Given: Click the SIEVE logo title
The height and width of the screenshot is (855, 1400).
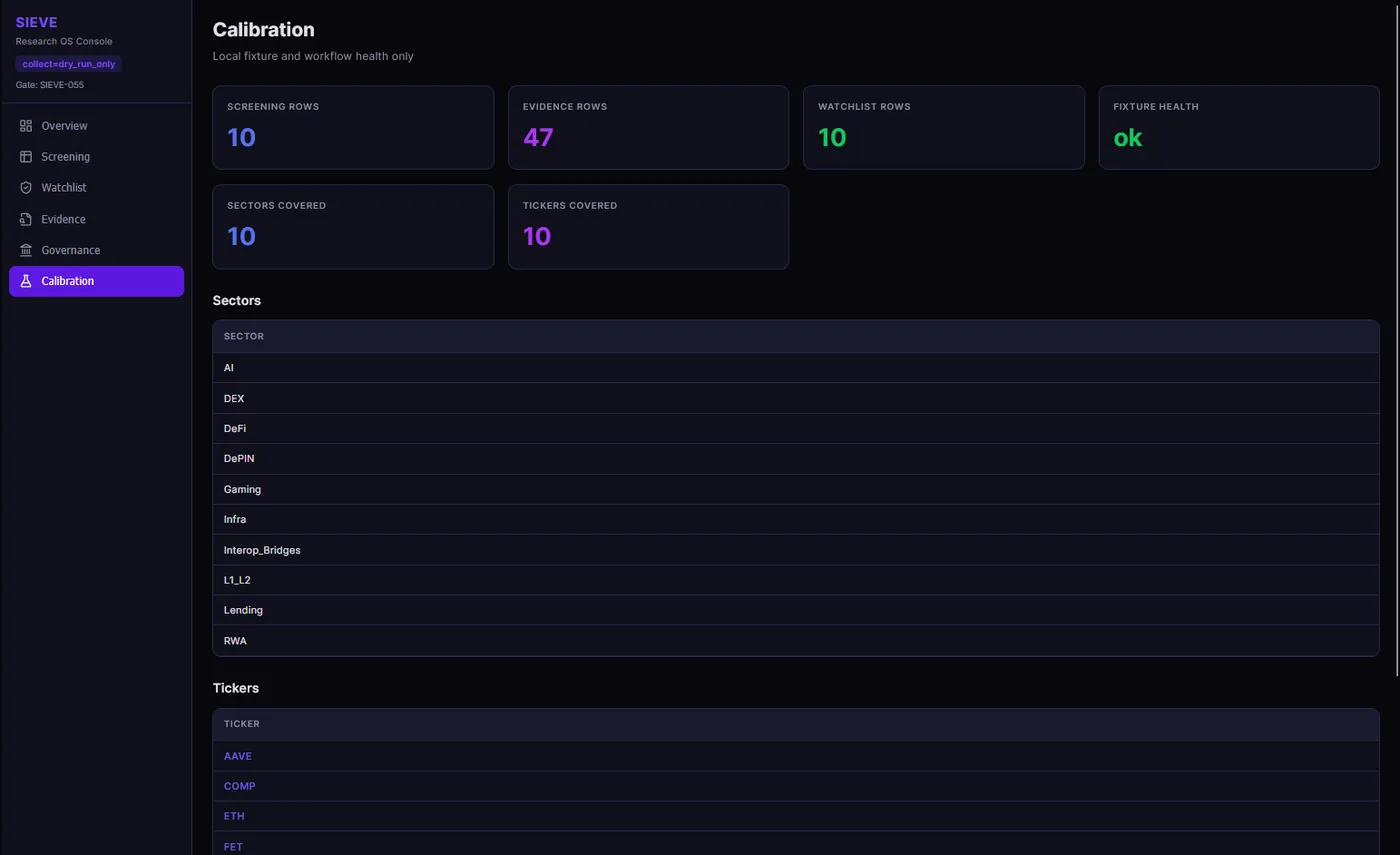Looking at the screenshot, I should coord(36,22).
